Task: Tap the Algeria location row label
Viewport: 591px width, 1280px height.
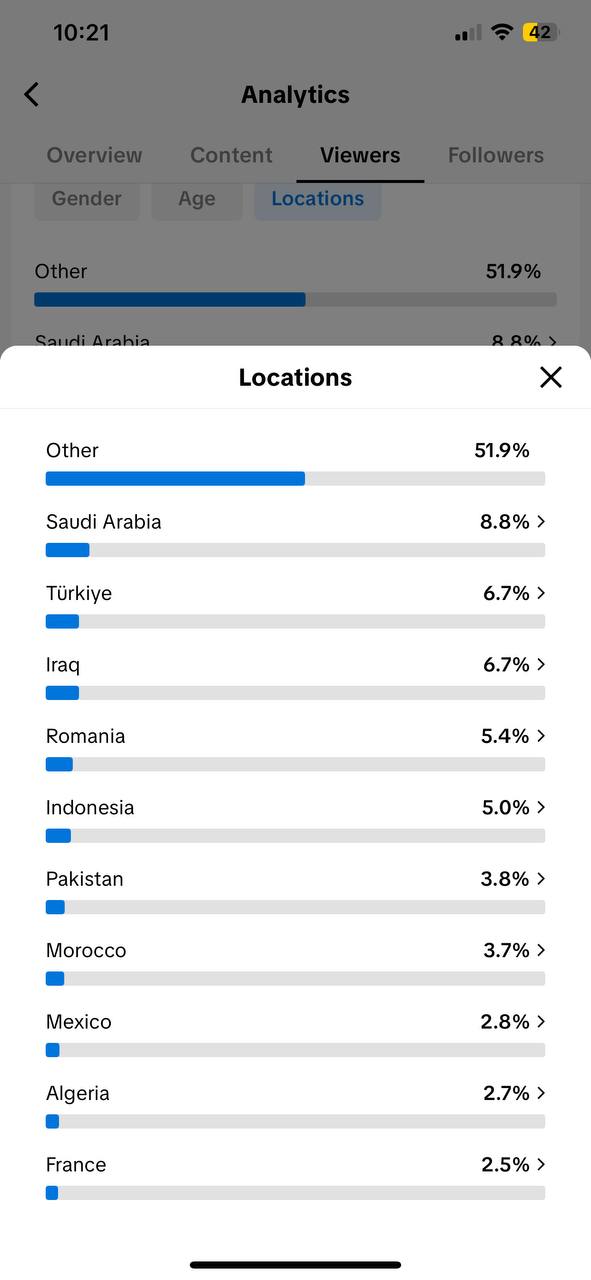Action: tap(78, 1093)
